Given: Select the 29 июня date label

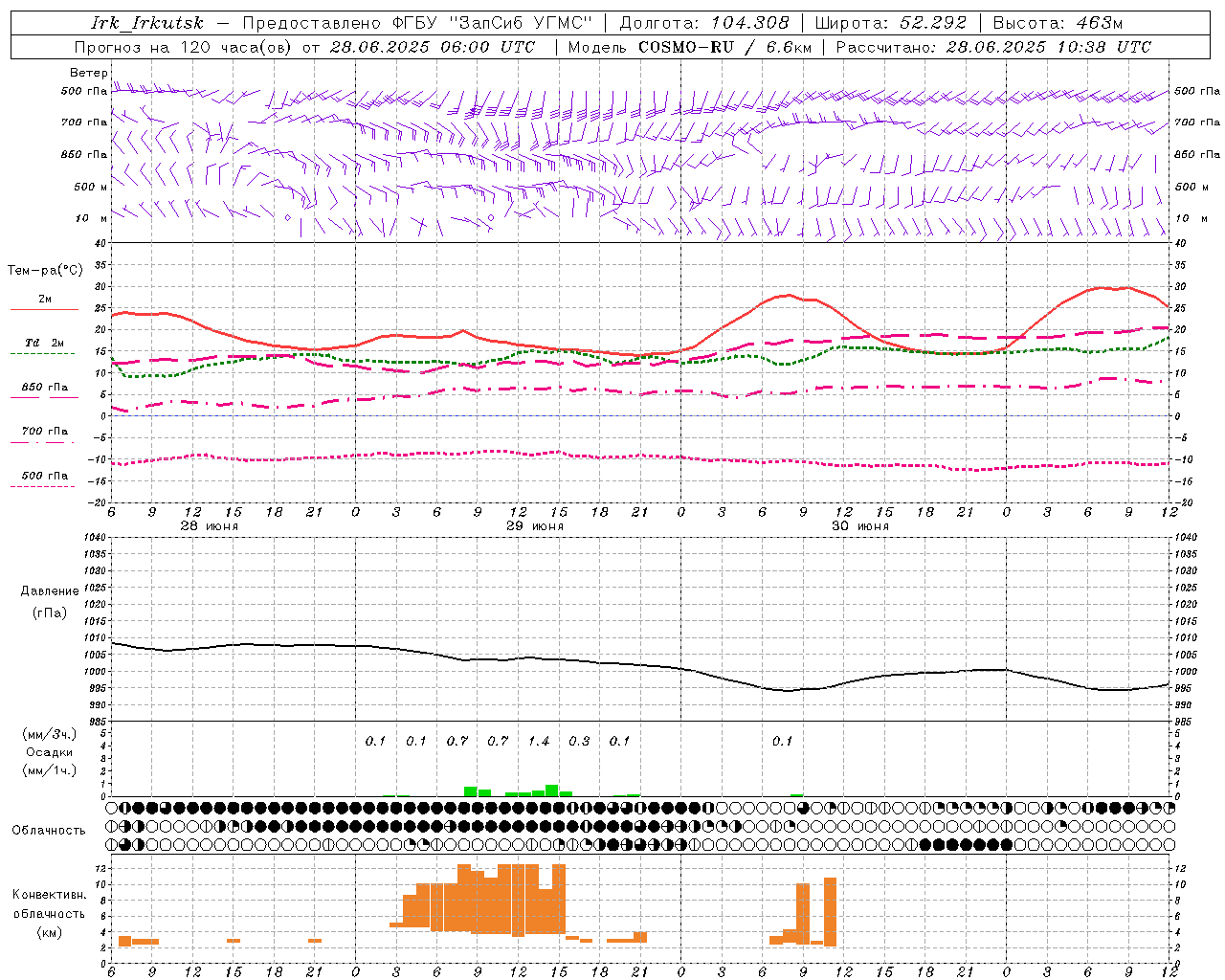Looking at the screenshot, I should [535, 526].
